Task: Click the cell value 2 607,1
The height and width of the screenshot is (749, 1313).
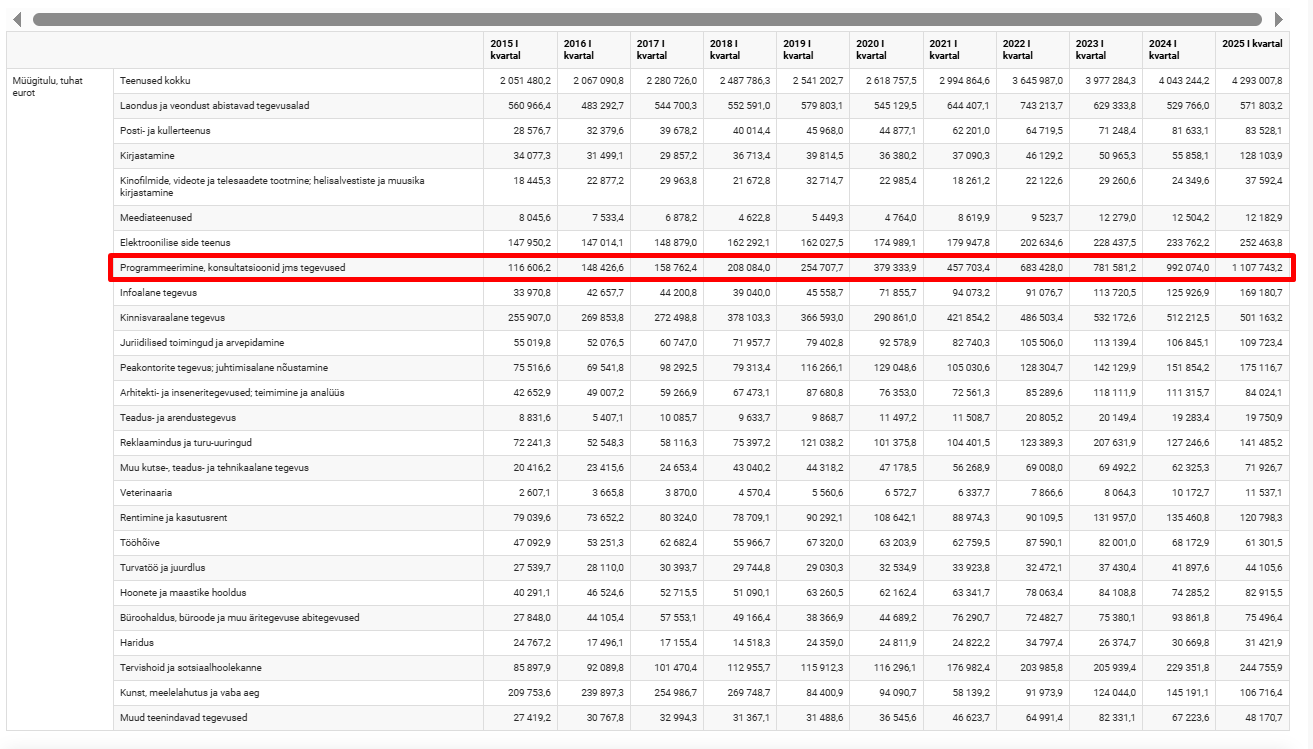Action: 535,493
